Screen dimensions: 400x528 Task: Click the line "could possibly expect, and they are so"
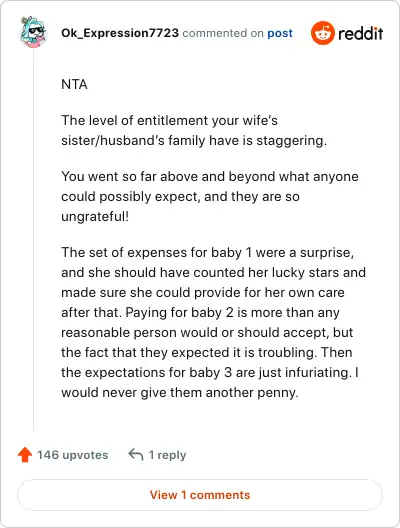tap(180, 197)
